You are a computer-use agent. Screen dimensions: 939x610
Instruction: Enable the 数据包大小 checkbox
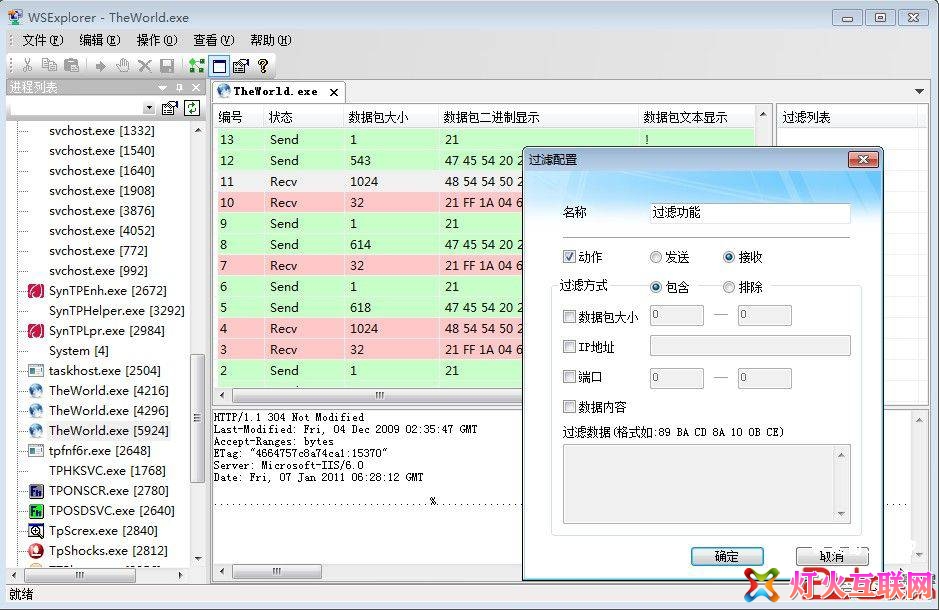569,317
